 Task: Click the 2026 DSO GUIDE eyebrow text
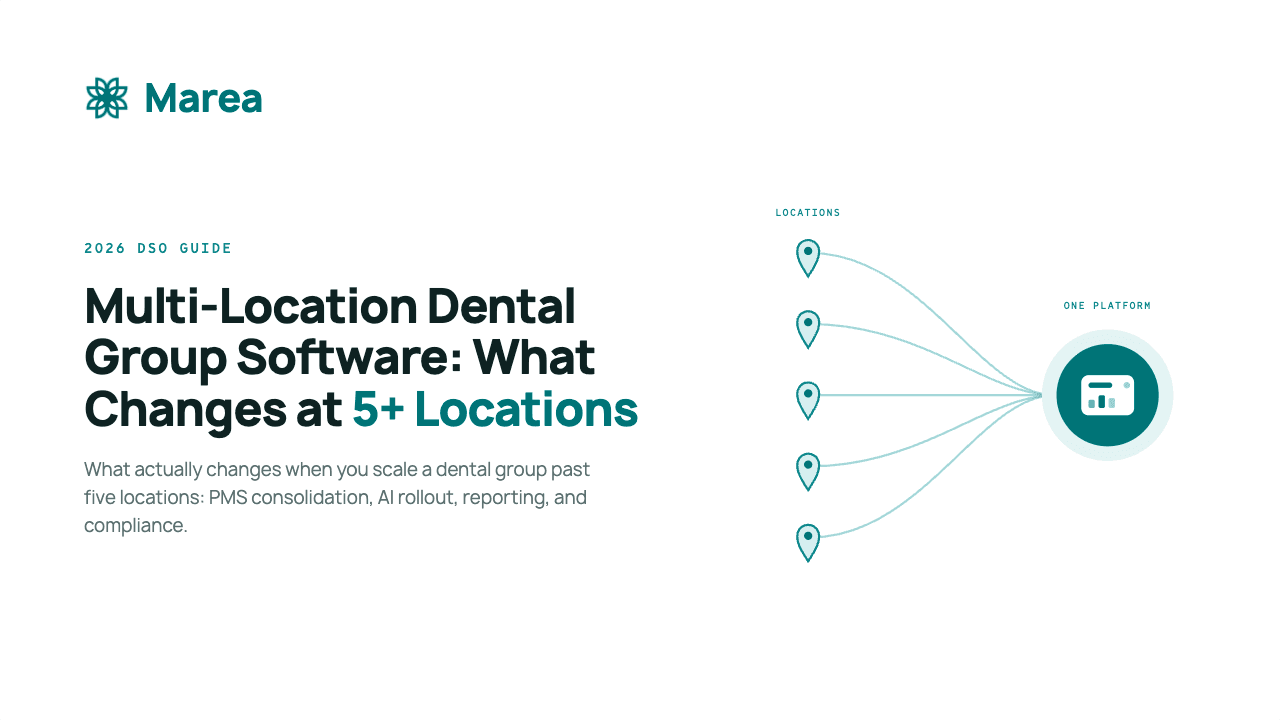pyautogui.click(x=158, y=248)
